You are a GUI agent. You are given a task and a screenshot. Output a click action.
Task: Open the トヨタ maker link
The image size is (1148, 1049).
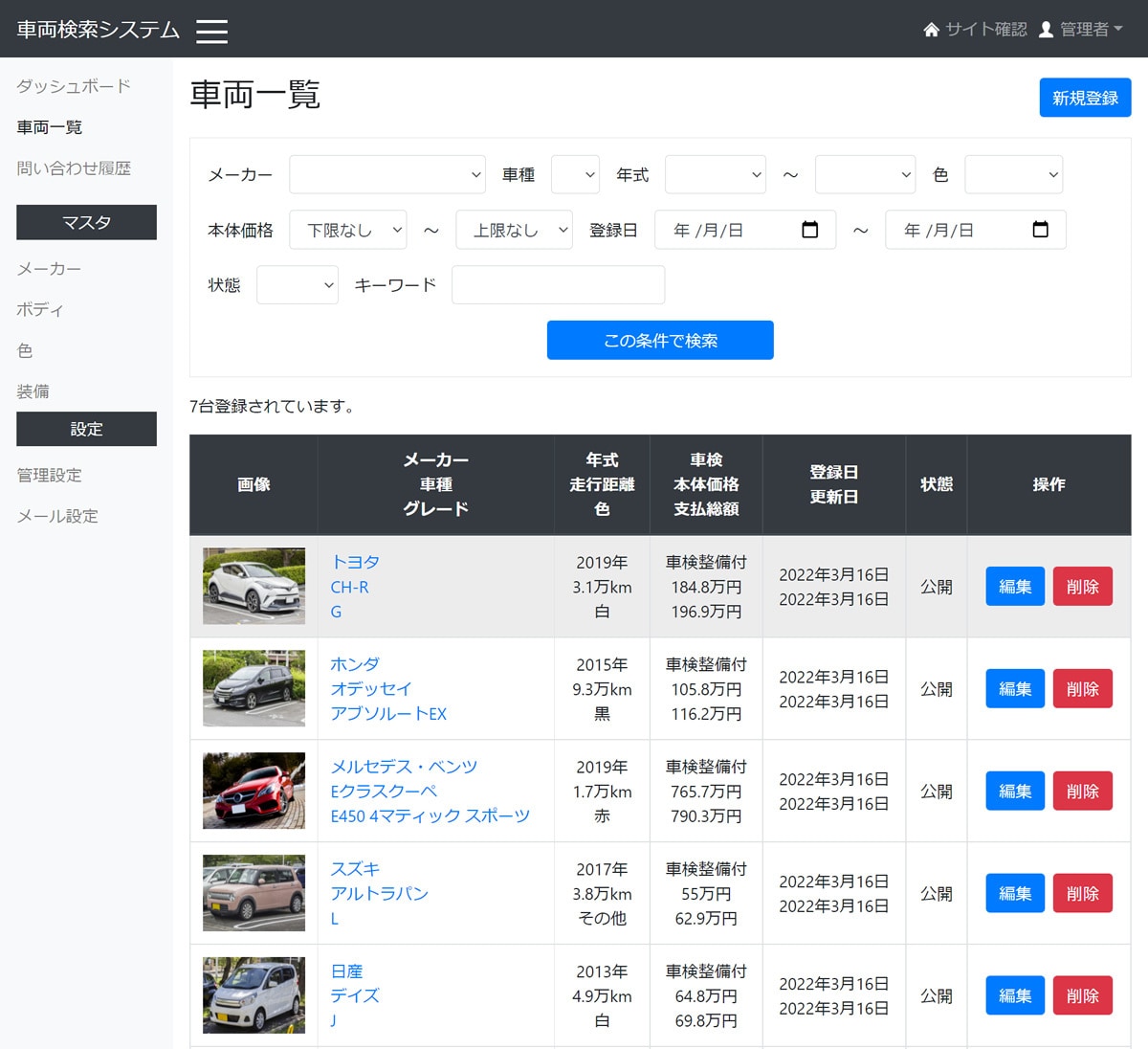coord(355,562)
